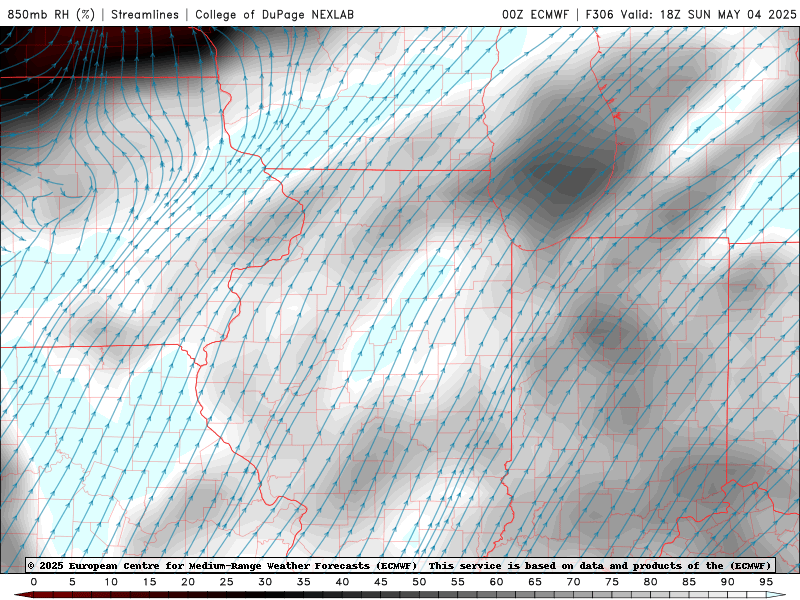Click the "60" label on the RH scale

point(496,582)
